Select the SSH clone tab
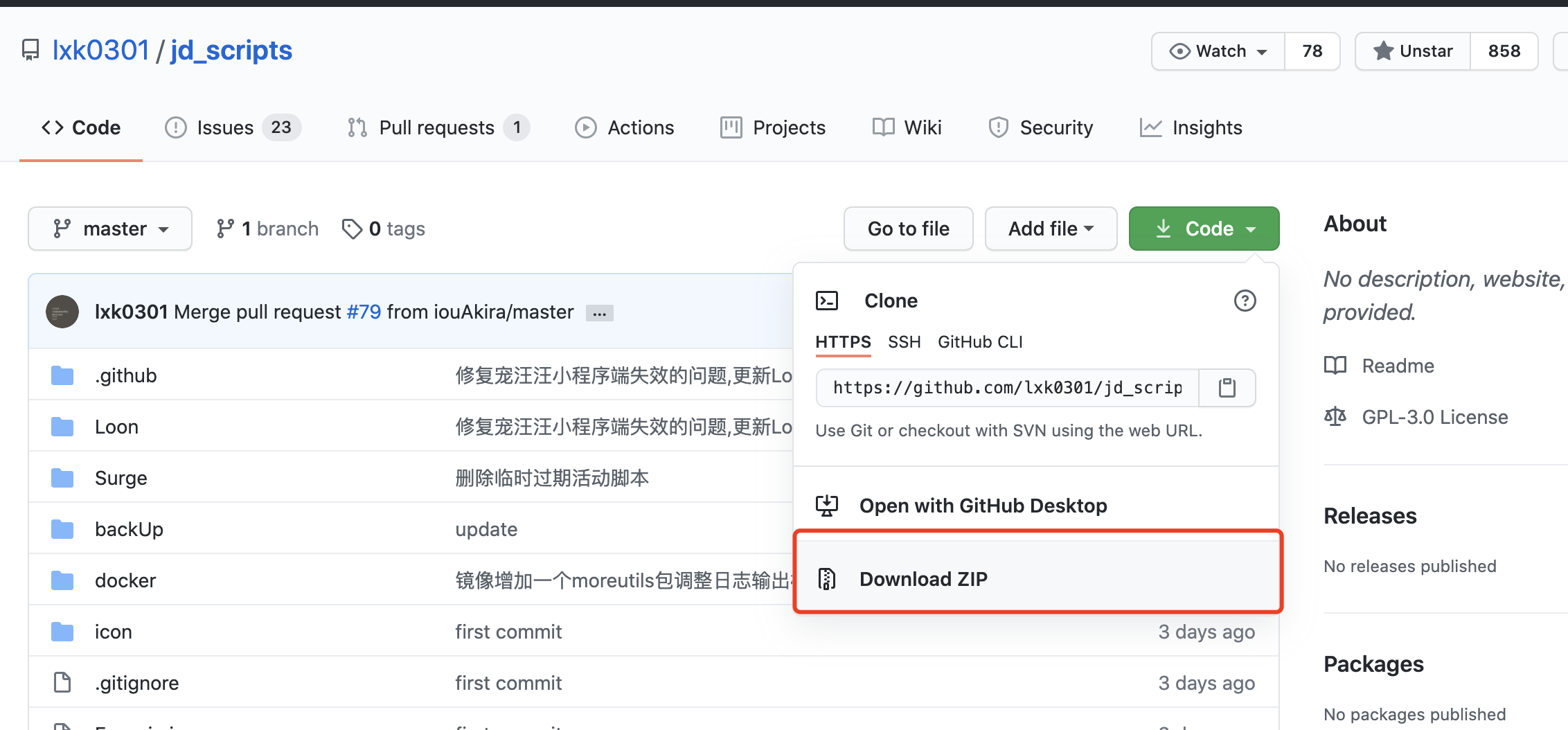The height and width of the screenshot is (730, 1568). point(905,342)
